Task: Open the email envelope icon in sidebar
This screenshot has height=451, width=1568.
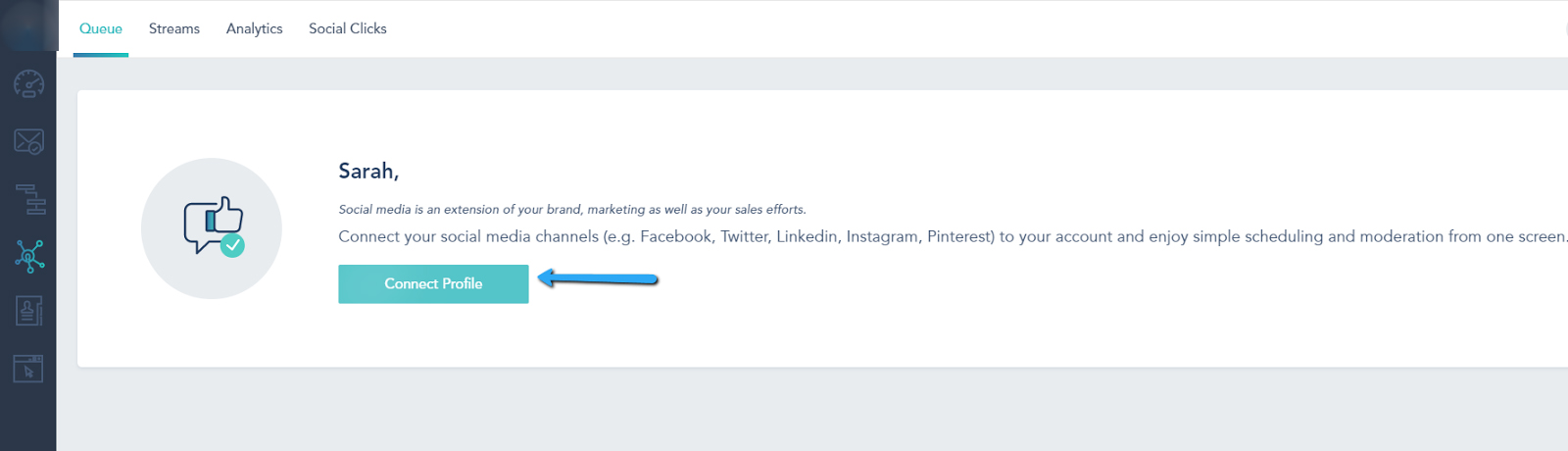Action: point(28,142)
